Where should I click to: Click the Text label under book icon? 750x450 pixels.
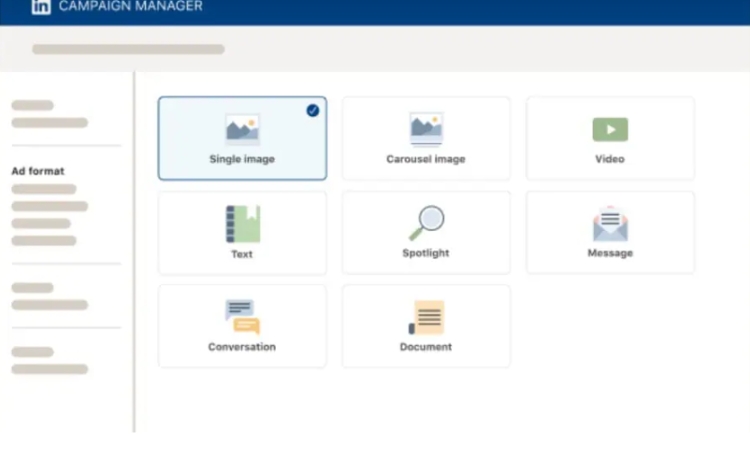click(242, 254)
